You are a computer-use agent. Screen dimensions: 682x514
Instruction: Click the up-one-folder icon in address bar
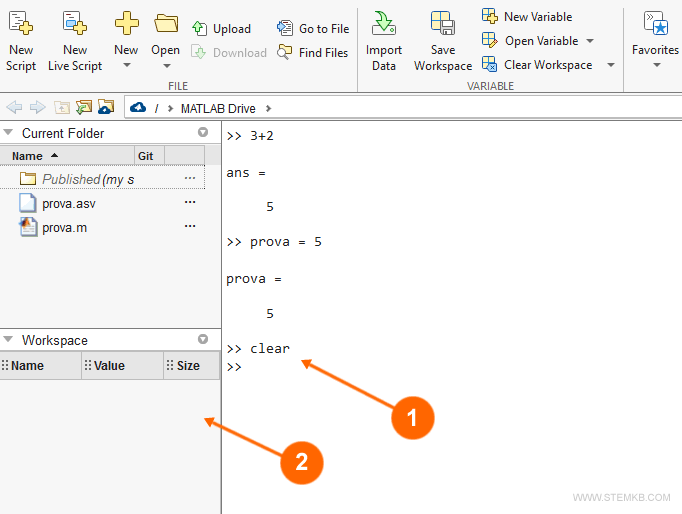(x=62, y=107)
